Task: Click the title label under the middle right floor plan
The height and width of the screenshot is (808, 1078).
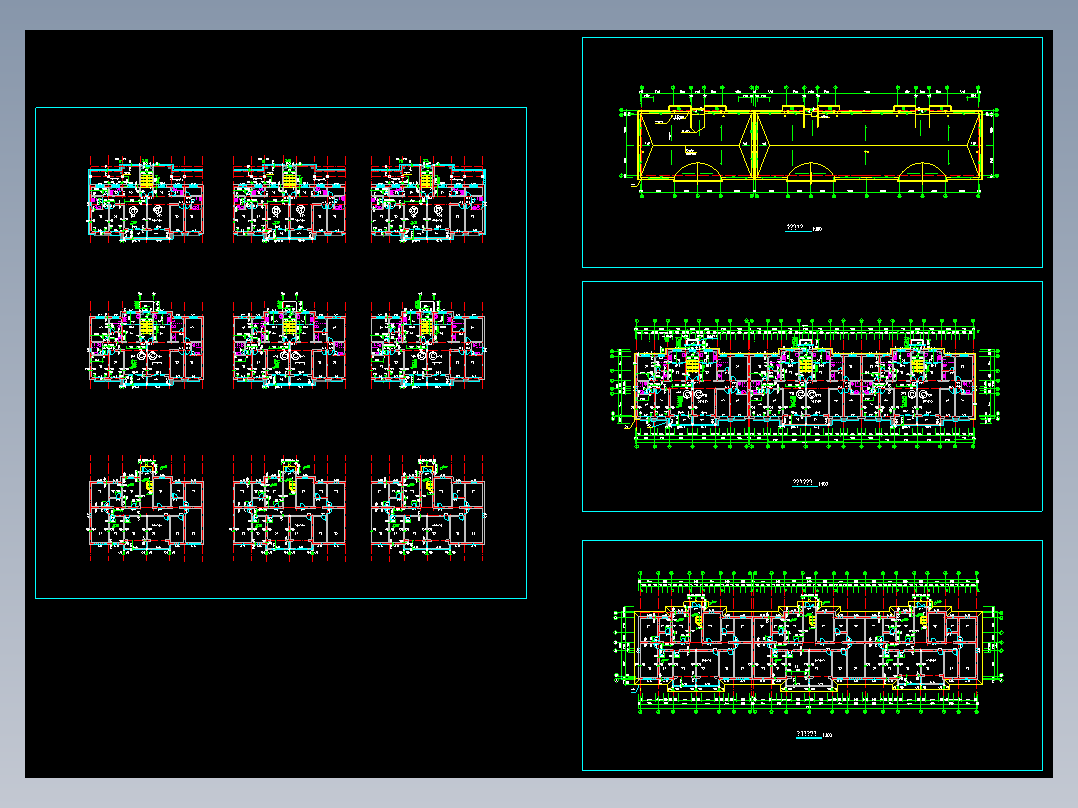Action: click(809, 483)
